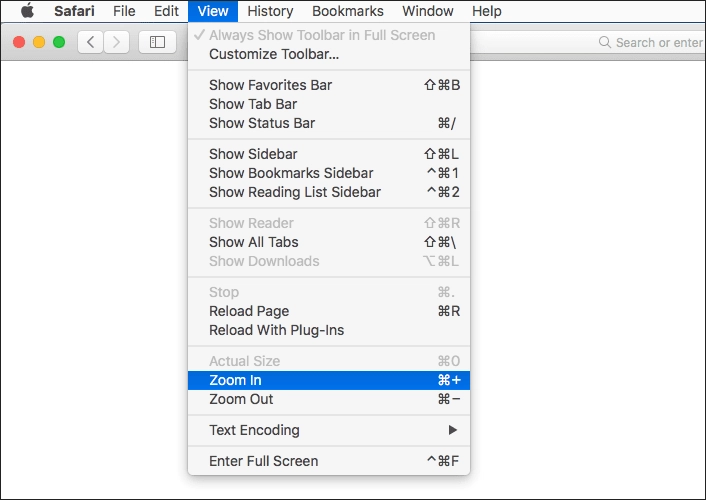Select Enter Full Screen option

329,461
